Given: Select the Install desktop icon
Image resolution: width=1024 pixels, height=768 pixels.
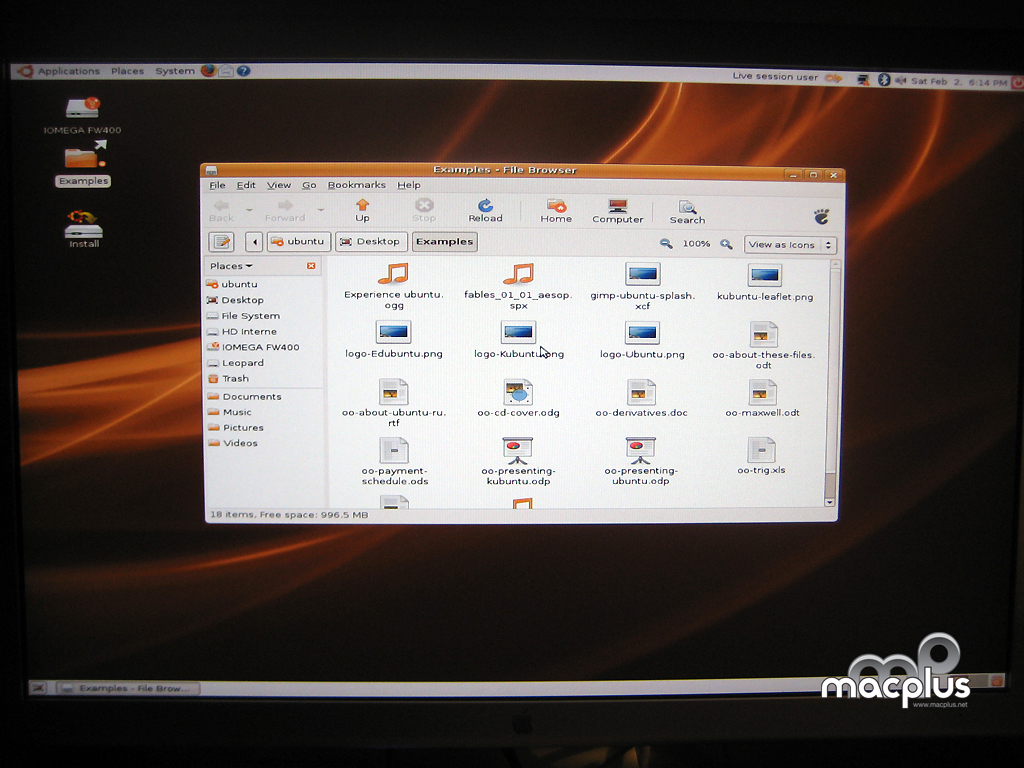Looking at the screenshot, I should 84,229.
